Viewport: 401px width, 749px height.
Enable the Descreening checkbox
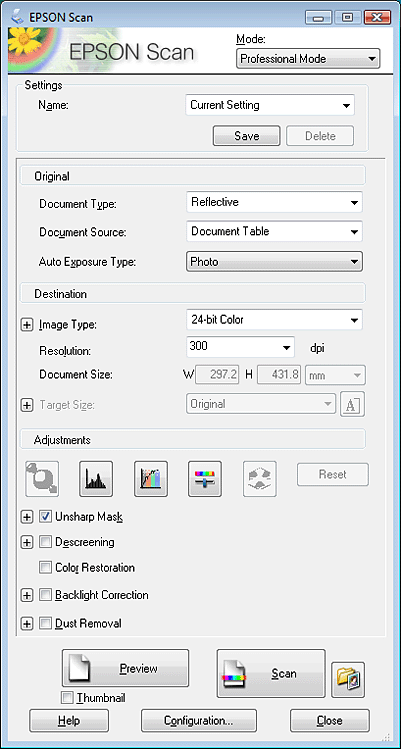click(x=46, y=542)
